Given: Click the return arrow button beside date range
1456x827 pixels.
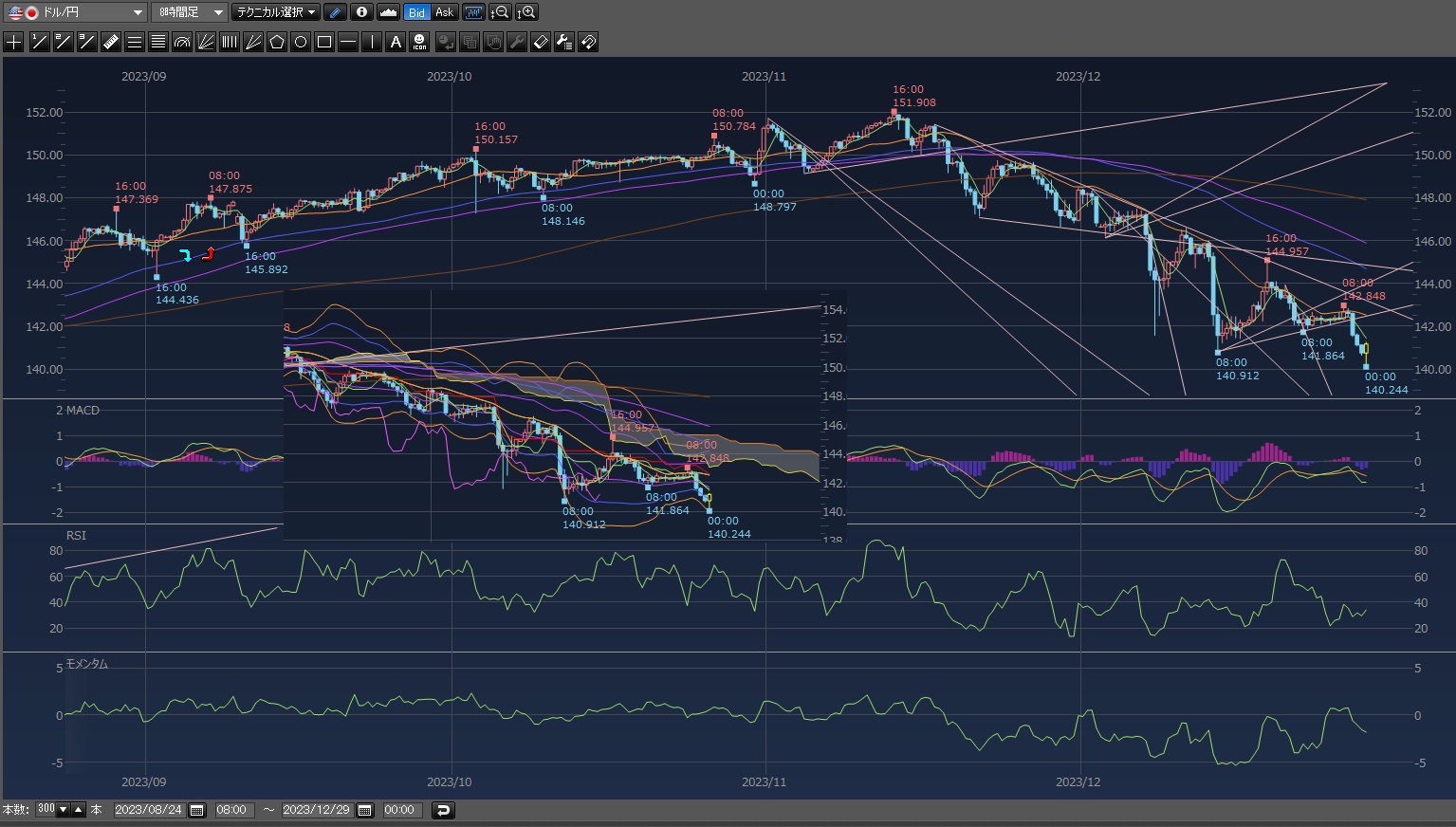Looking at the screenshot, I should [443, 810].
